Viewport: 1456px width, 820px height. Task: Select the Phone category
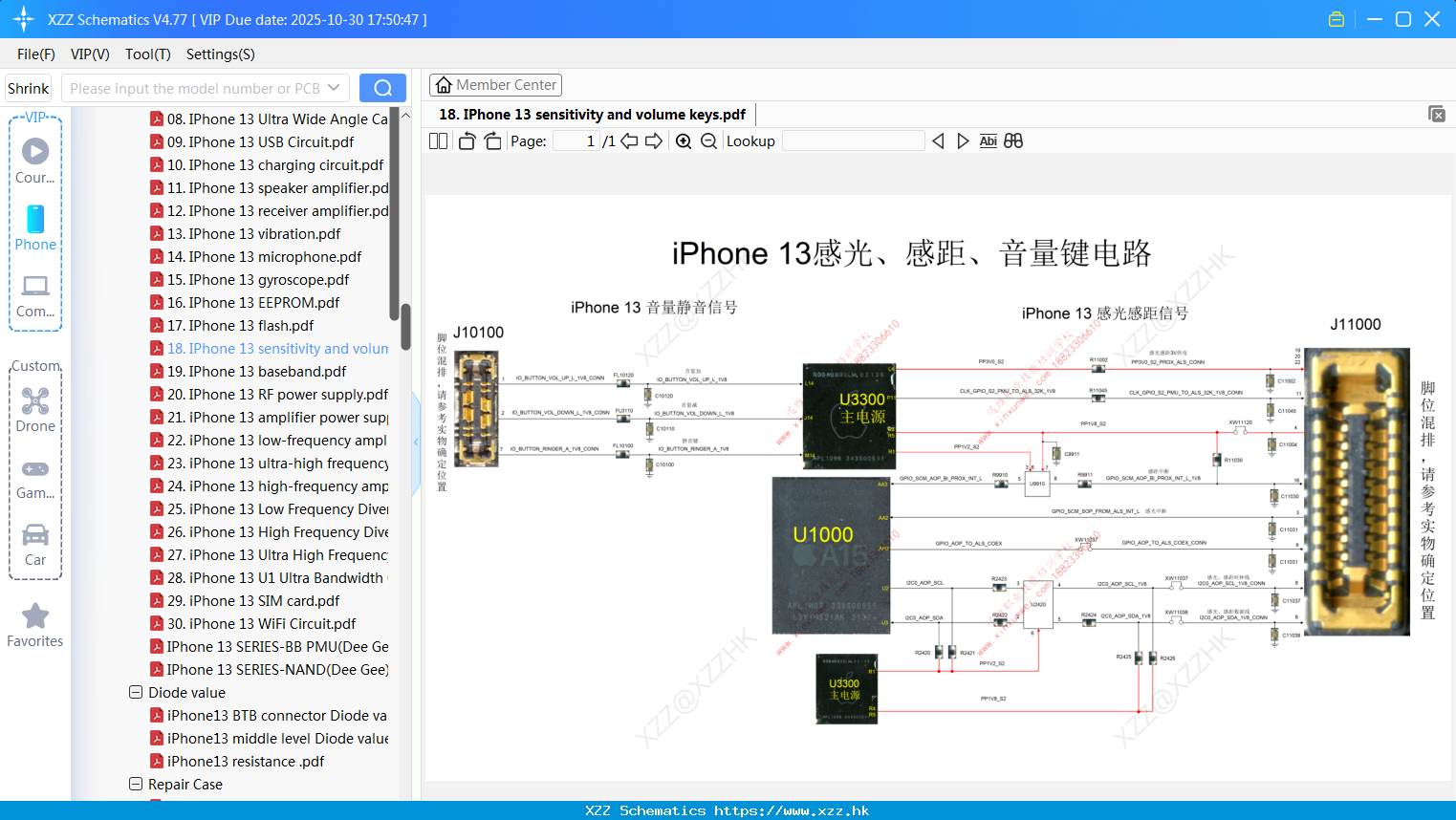(x=35, y=227)
